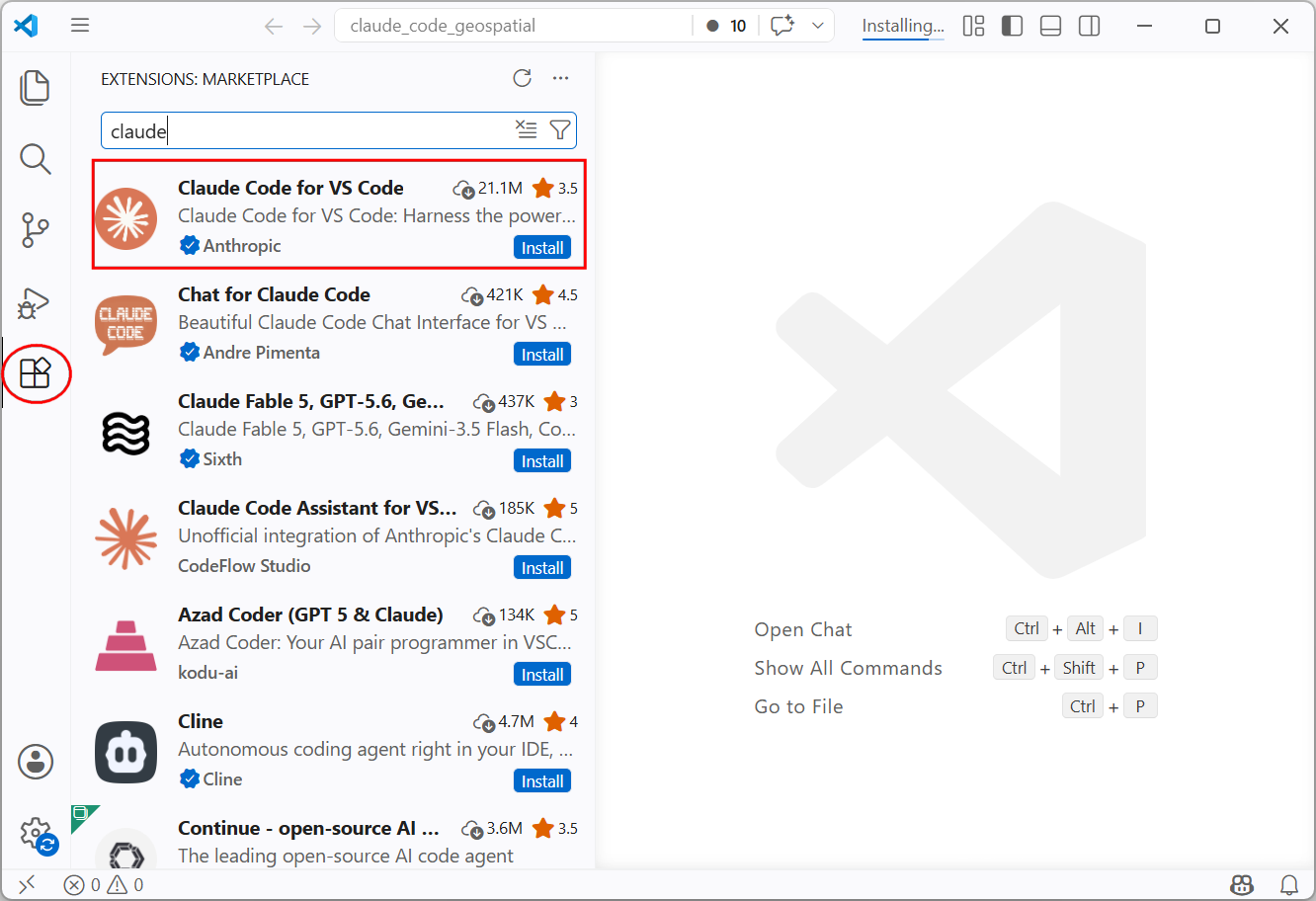
Task: Click the 'kodu-ai' publisher name
Action: point(207,673)
